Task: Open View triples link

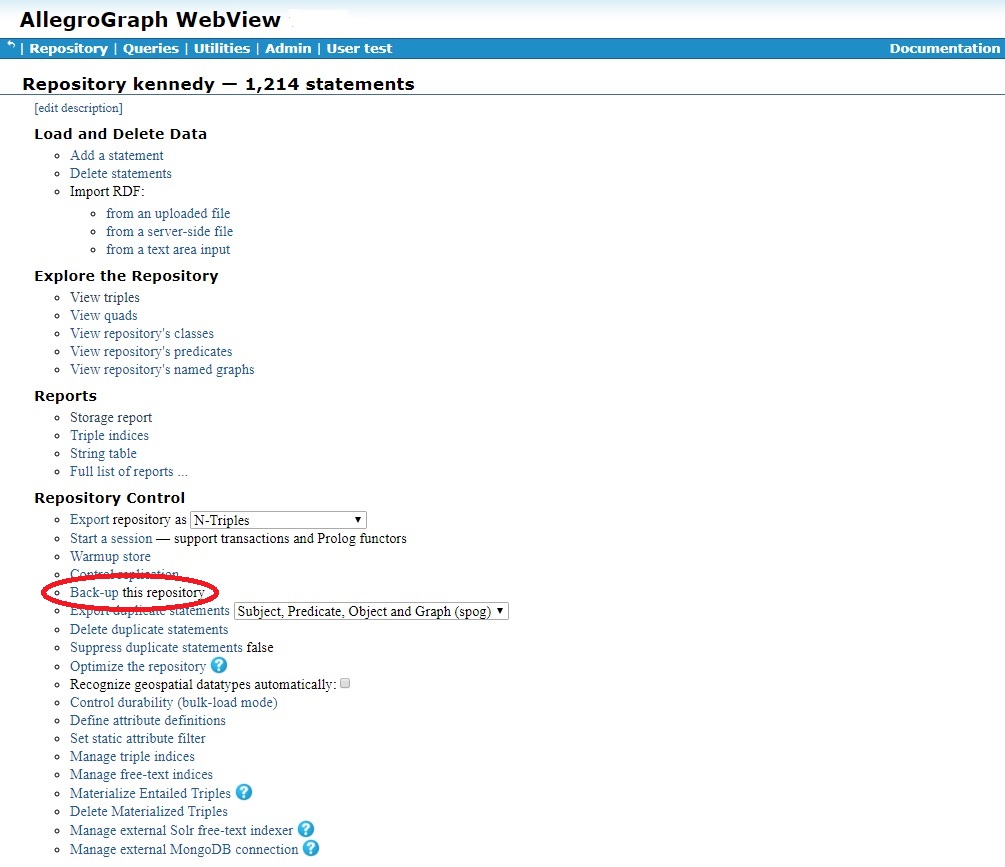Action: tap(104, 297)
